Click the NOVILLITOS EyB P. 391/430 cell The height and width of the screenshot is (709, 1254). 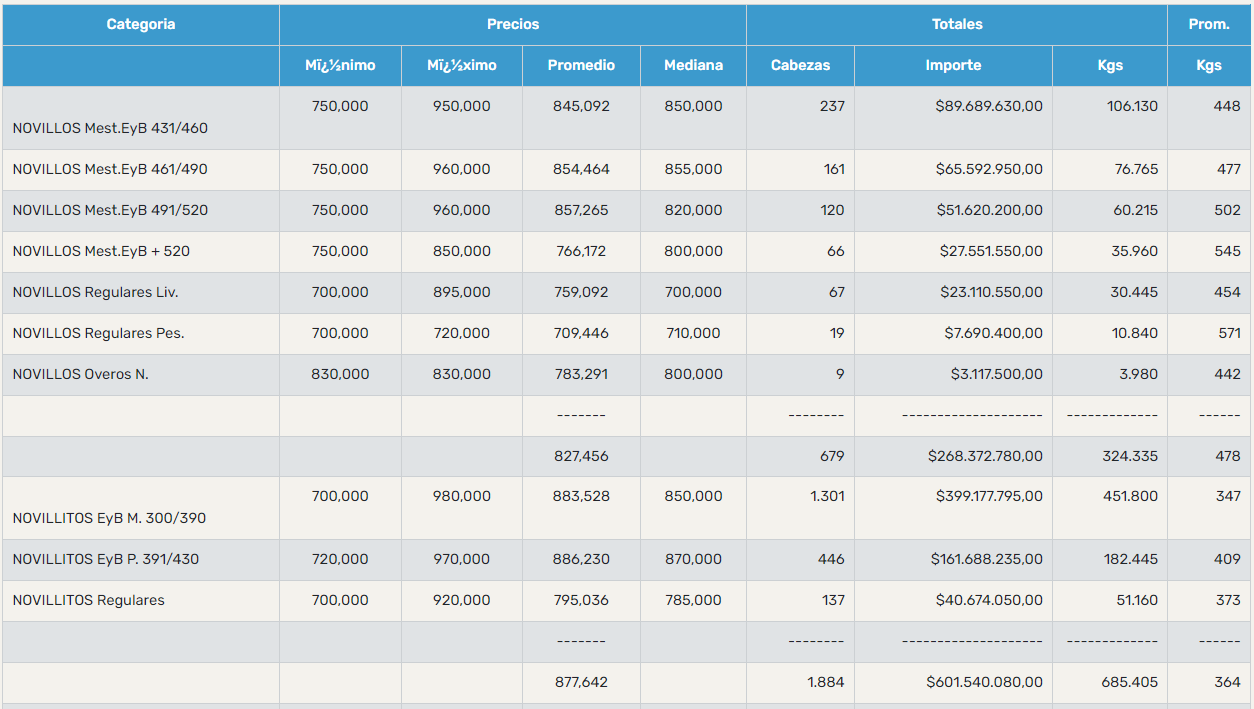pyautogui.click(x=105, y=559)
